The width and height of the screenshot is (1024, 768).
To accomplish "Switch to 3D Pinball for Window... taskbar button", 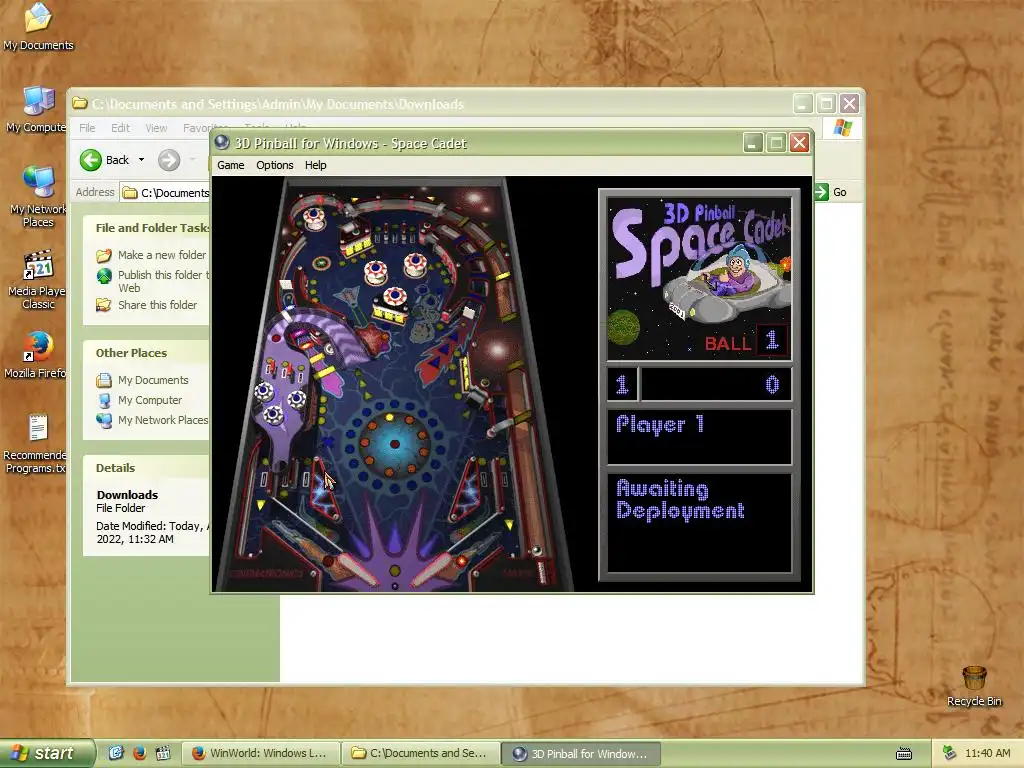I will (x=581, y=753).
